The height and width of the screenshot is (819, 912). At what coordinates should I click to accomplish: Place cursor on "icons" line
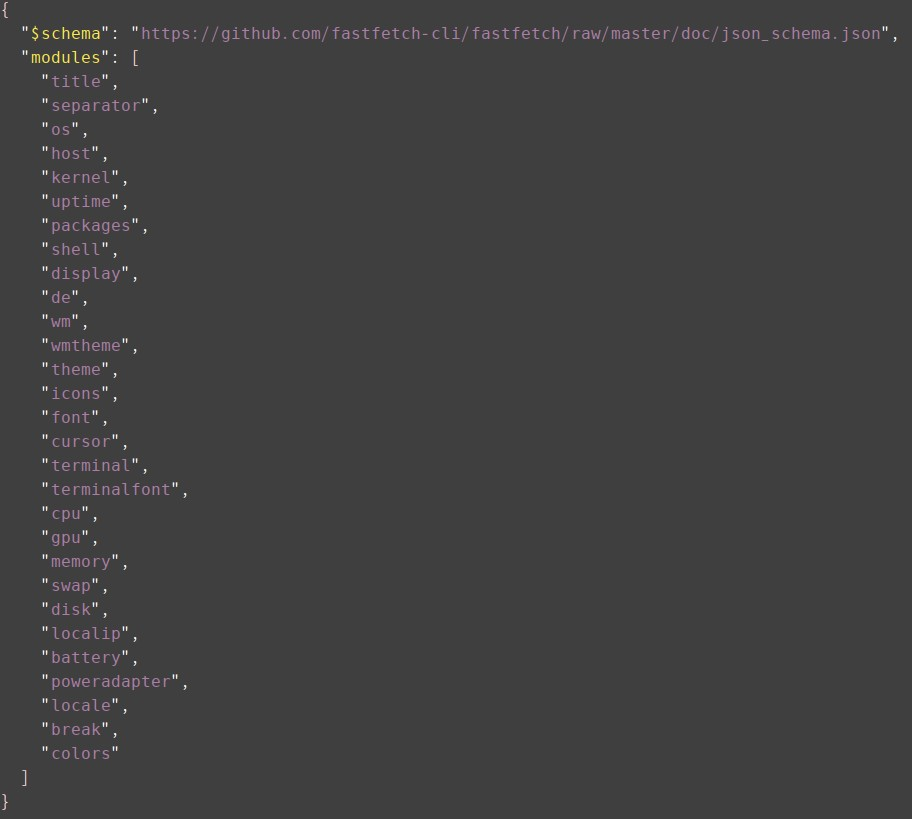click(x=76, y=393)
